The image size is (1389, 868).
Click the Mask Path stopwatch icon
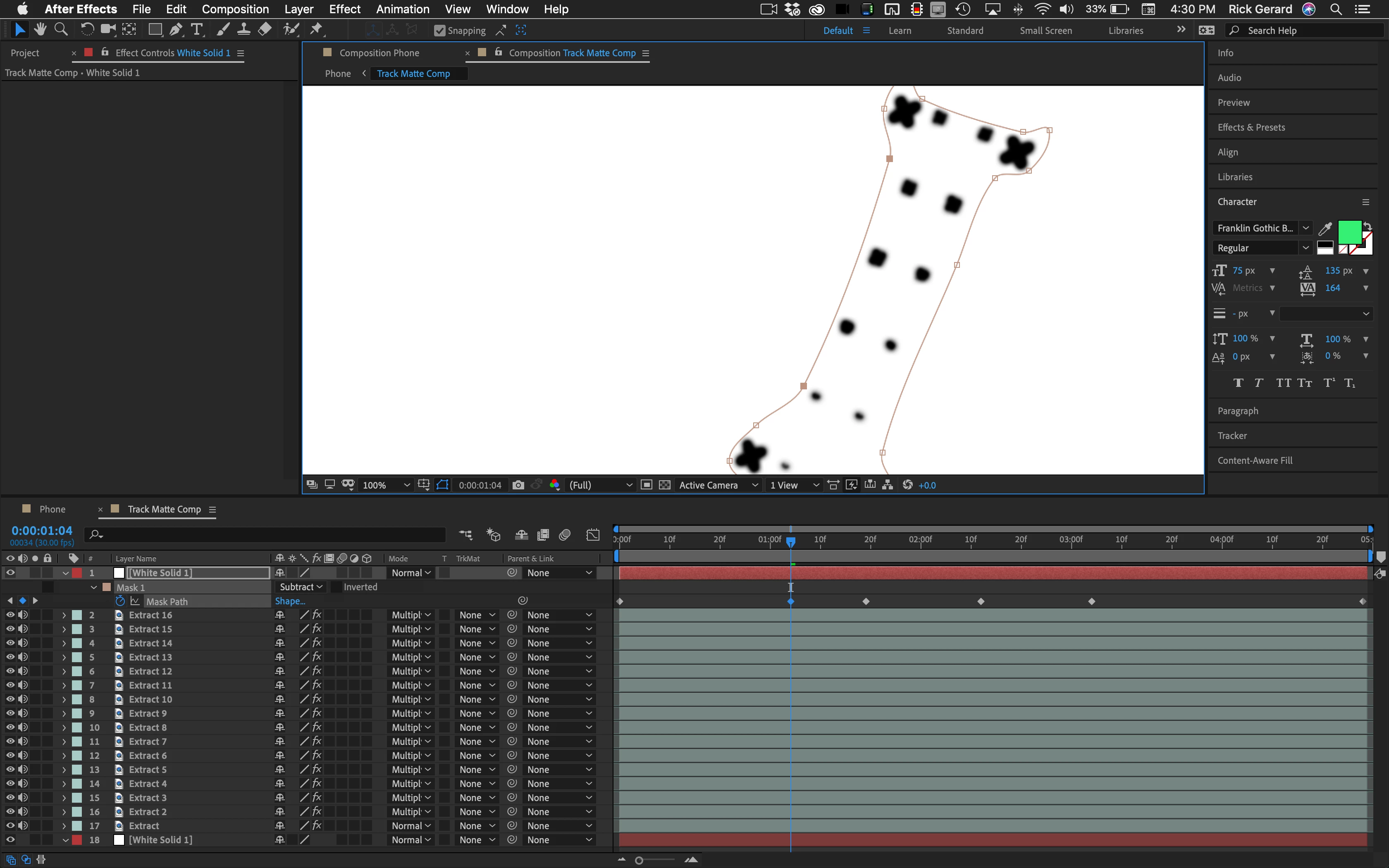click(x=120, y=601)
